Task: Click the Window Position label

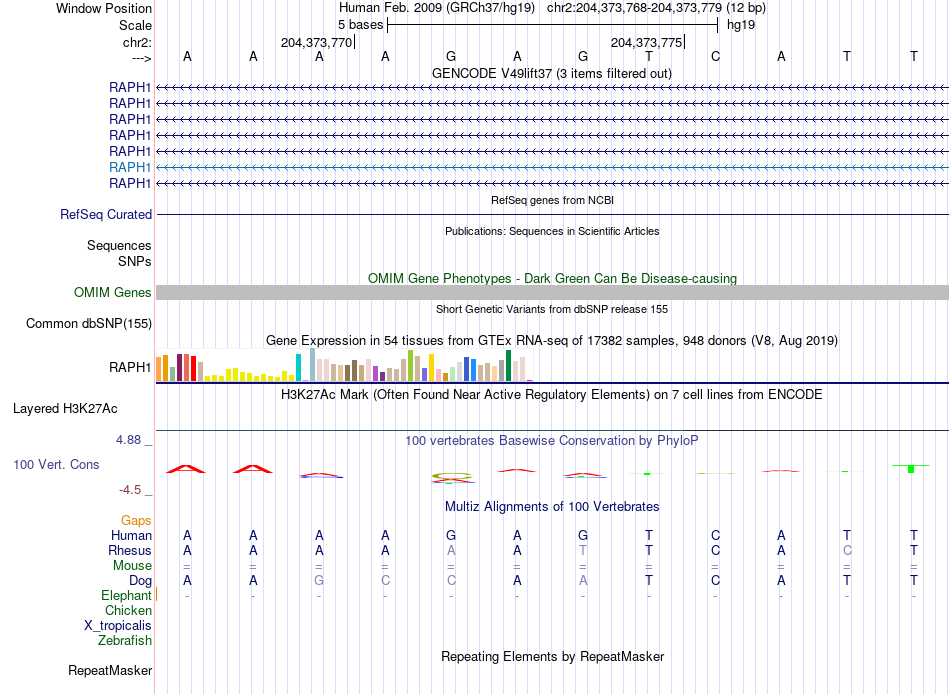Action: pos(104,8)
